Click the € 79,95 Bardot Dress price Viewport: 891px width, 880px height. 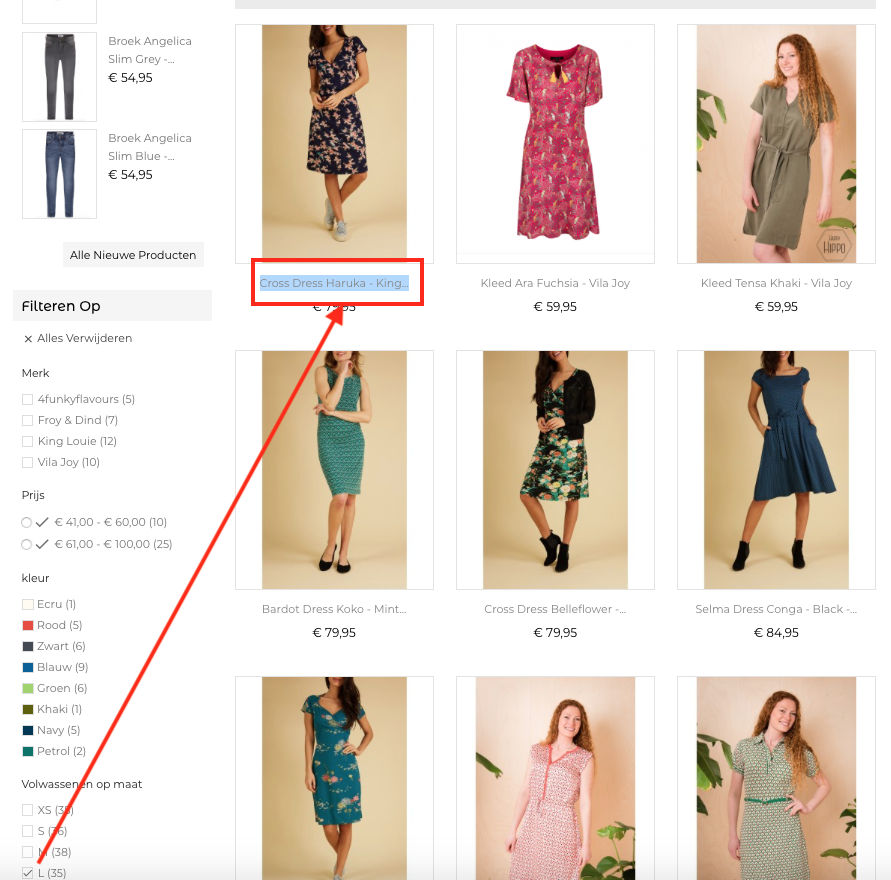[x=334, y=633]
